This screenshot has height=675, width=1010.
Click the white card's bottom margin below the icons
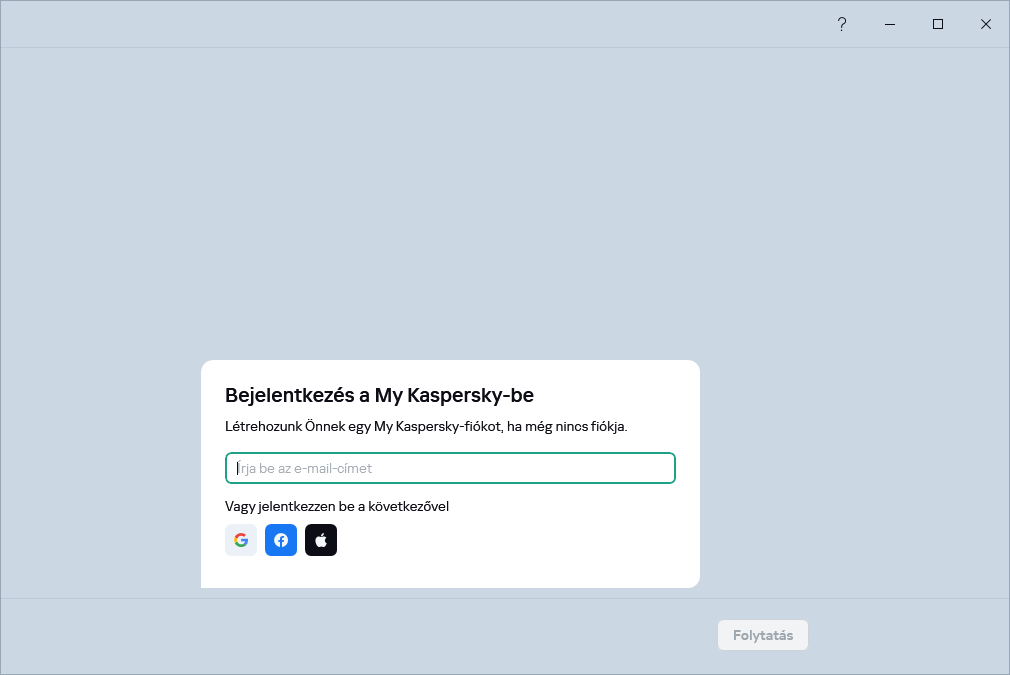click(450, 573)
